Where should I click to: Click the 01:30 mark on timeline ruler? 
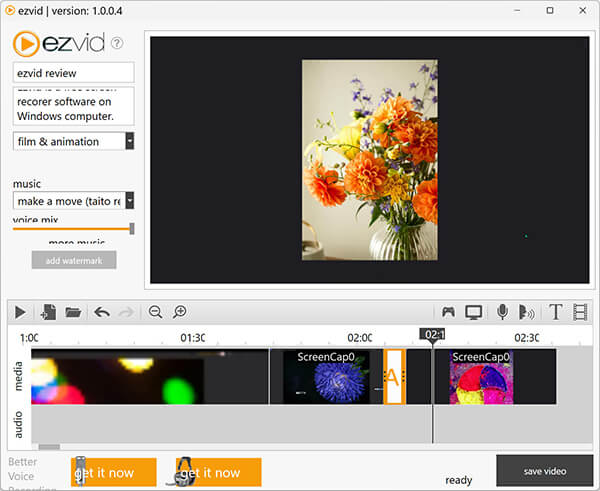pyautogui.click(x=192, y=338)
